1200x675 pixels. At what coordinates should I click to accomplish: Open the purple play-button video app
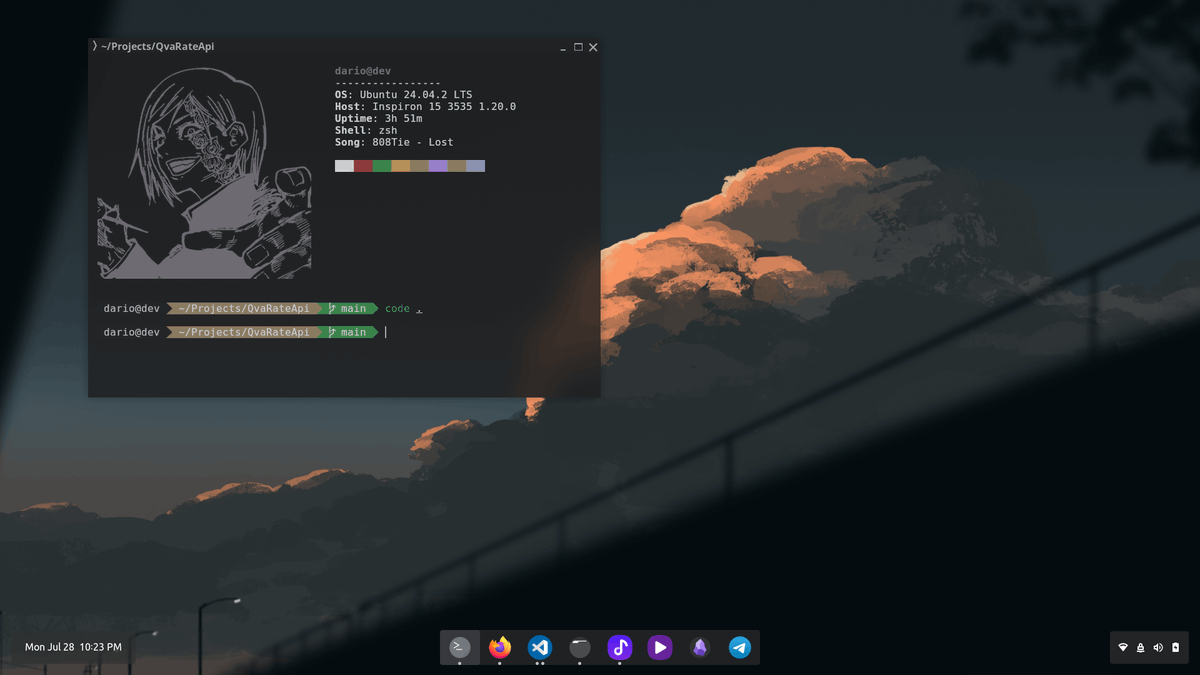coord(660,647)
